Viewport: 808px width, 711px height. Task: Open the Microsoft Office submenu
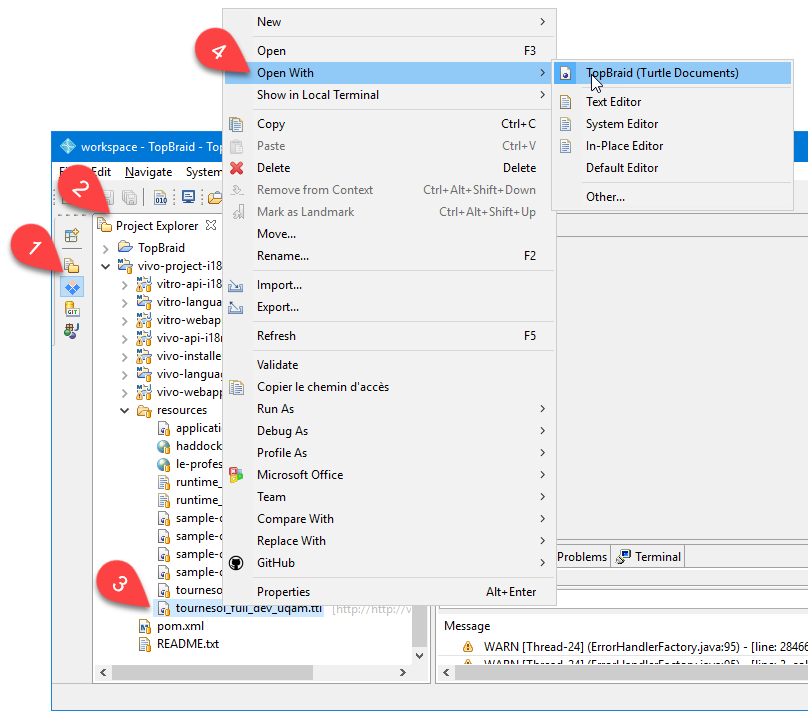[x=390, y=475]
